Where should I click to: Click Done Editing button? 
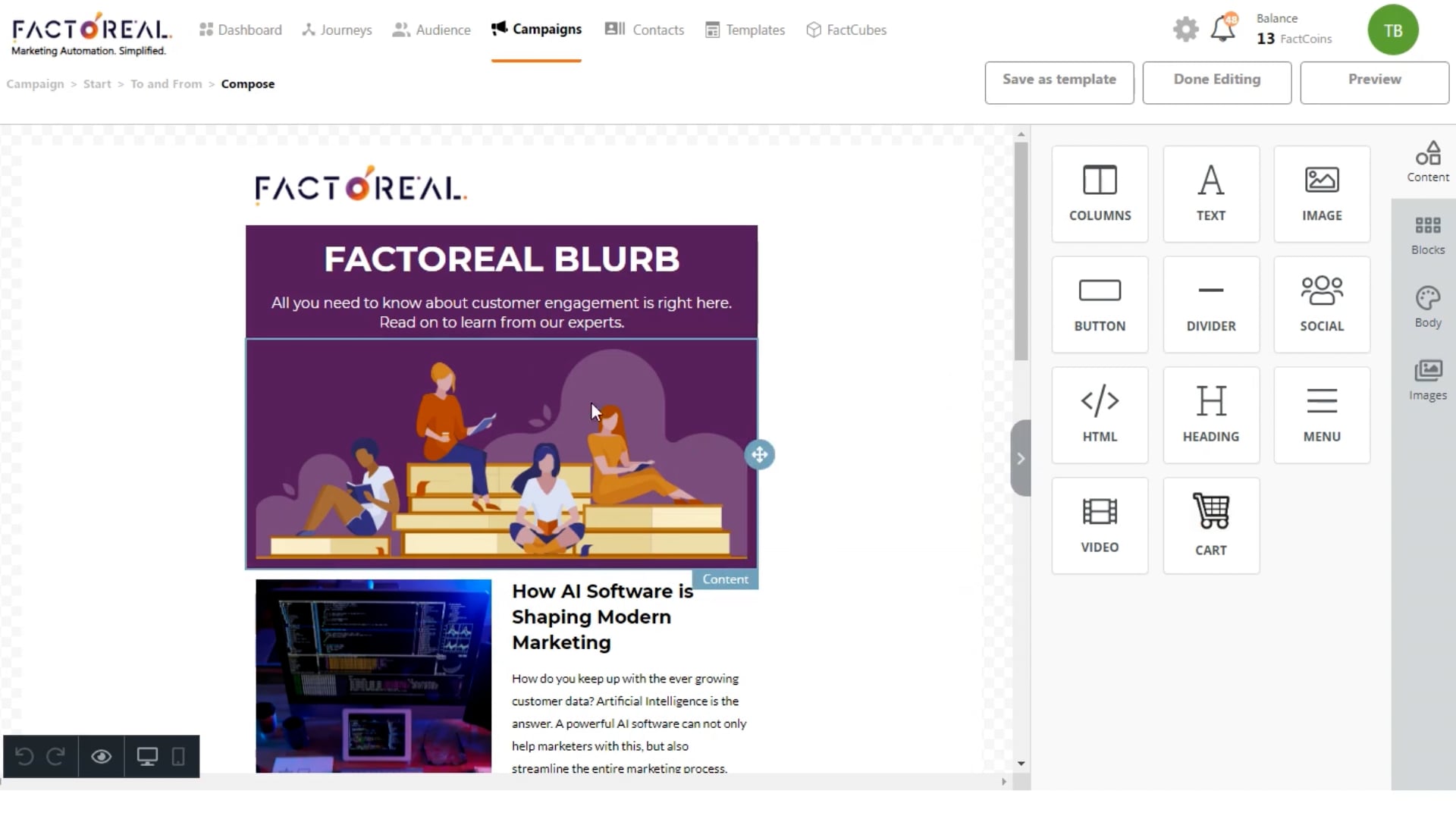point(1217,82)
